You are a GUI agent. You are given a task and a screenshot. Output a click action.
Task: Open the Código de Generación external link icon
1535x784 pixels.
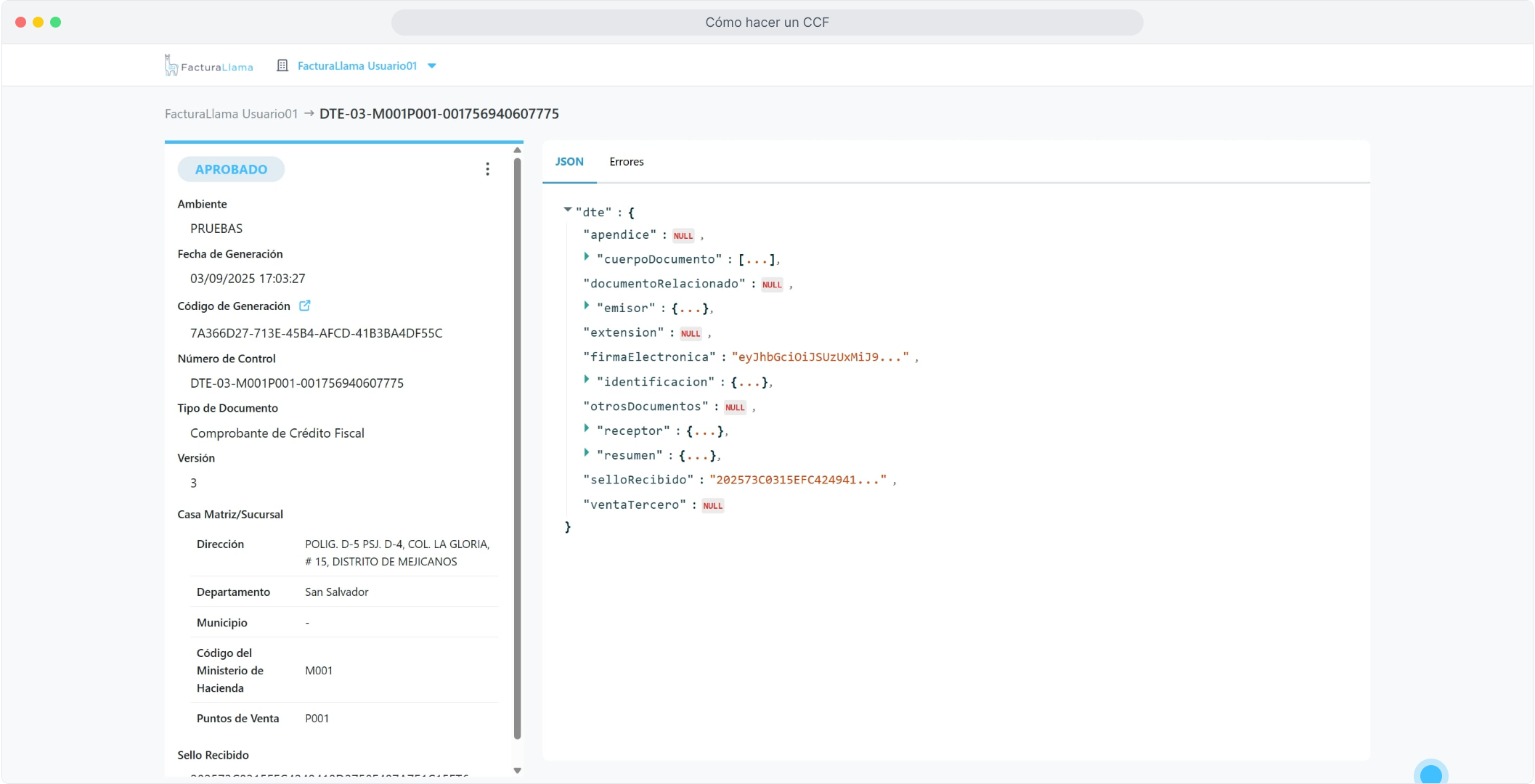[x=305, y=306]
